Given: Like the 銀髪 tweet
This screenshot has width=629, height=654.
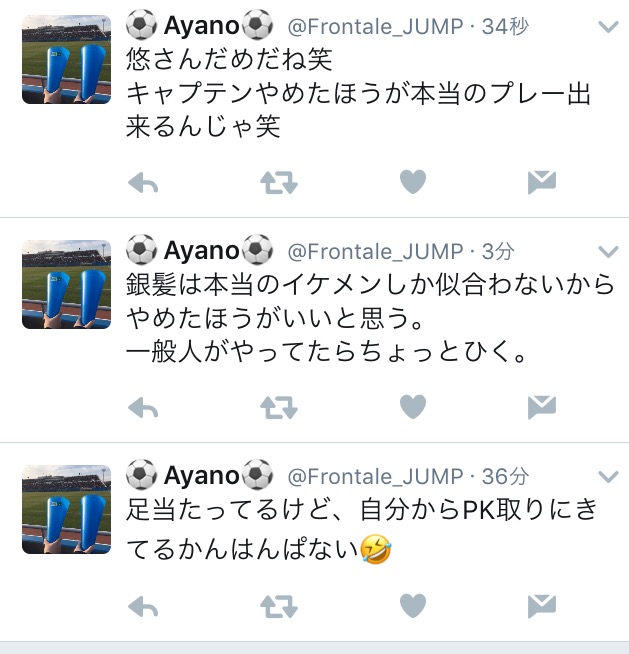Looking at the screenshot, I should point(413,406).
